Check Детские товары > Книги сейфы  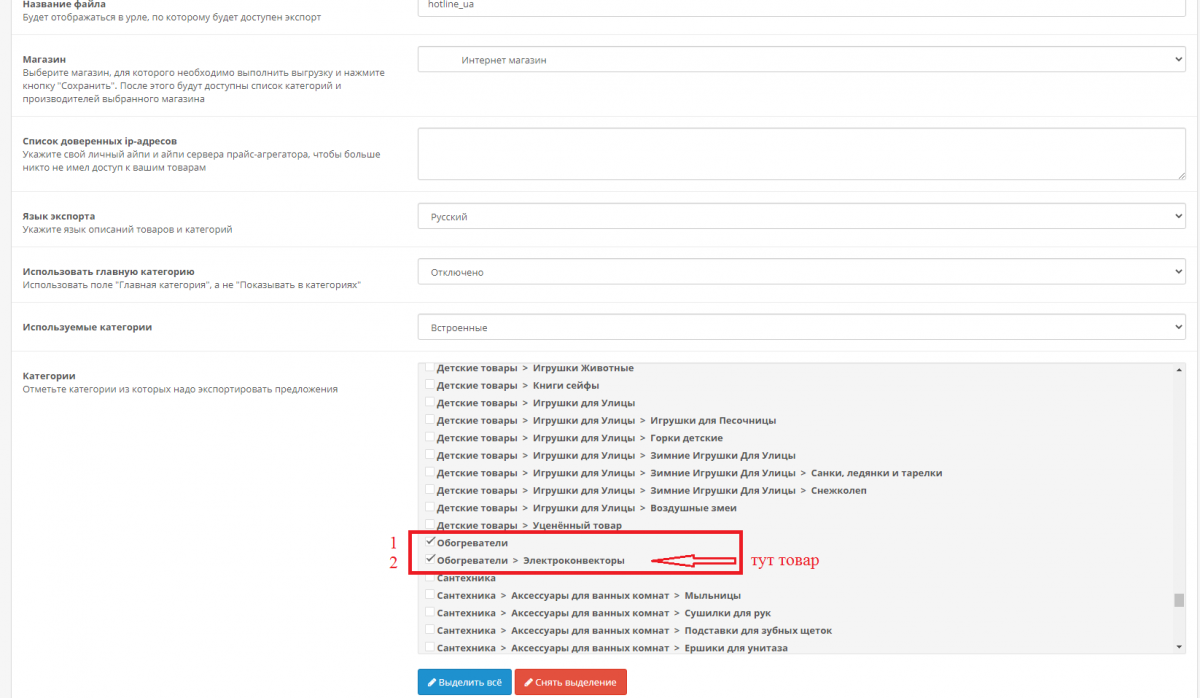(x=431, y=385)
